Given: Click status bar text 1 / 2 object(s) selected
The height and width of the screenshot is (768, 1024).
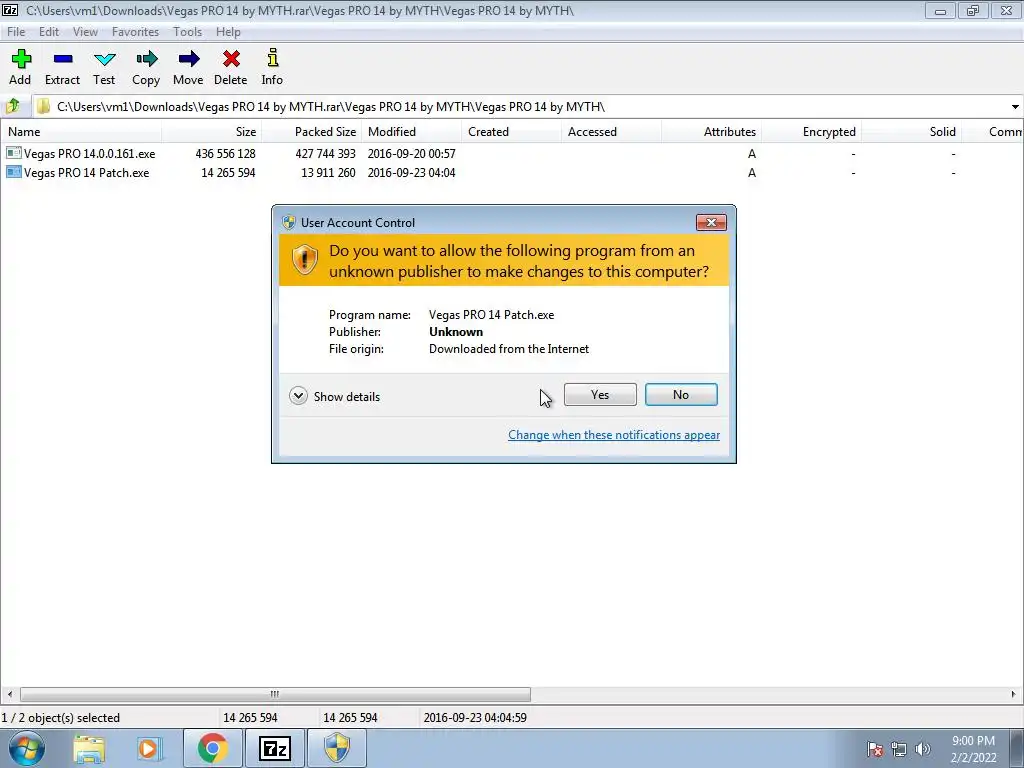Looking at the screenshot, I should [x=61, y=718].
